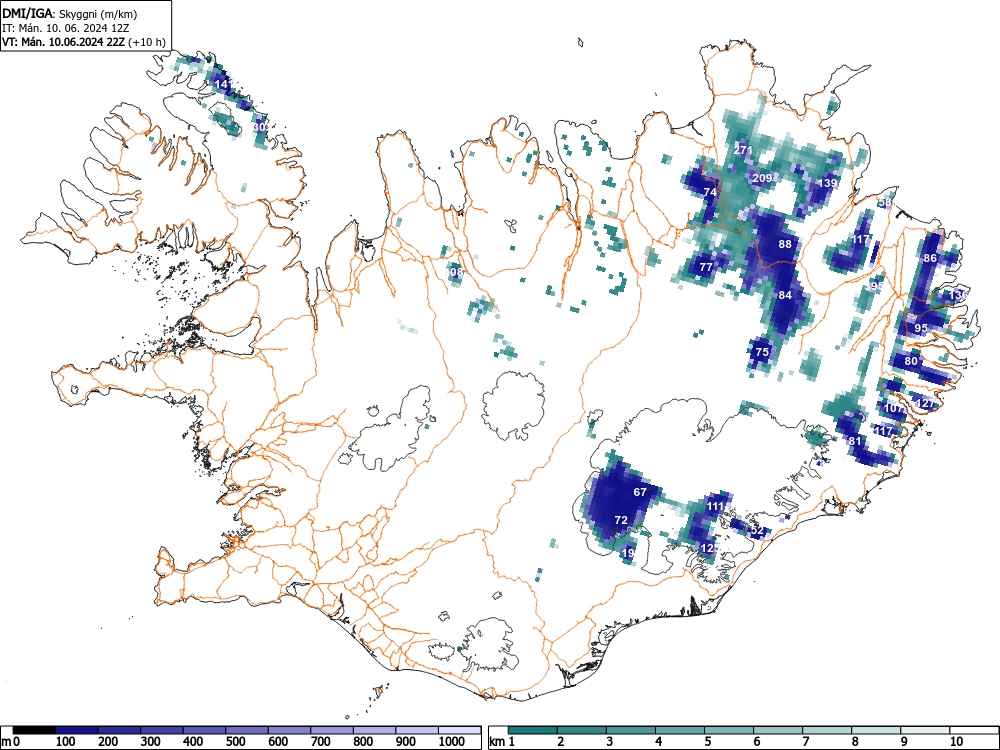Click the 5 tick label in the km legend
This screenshot has width=1000, height=750.
click(x=707, y=742)
